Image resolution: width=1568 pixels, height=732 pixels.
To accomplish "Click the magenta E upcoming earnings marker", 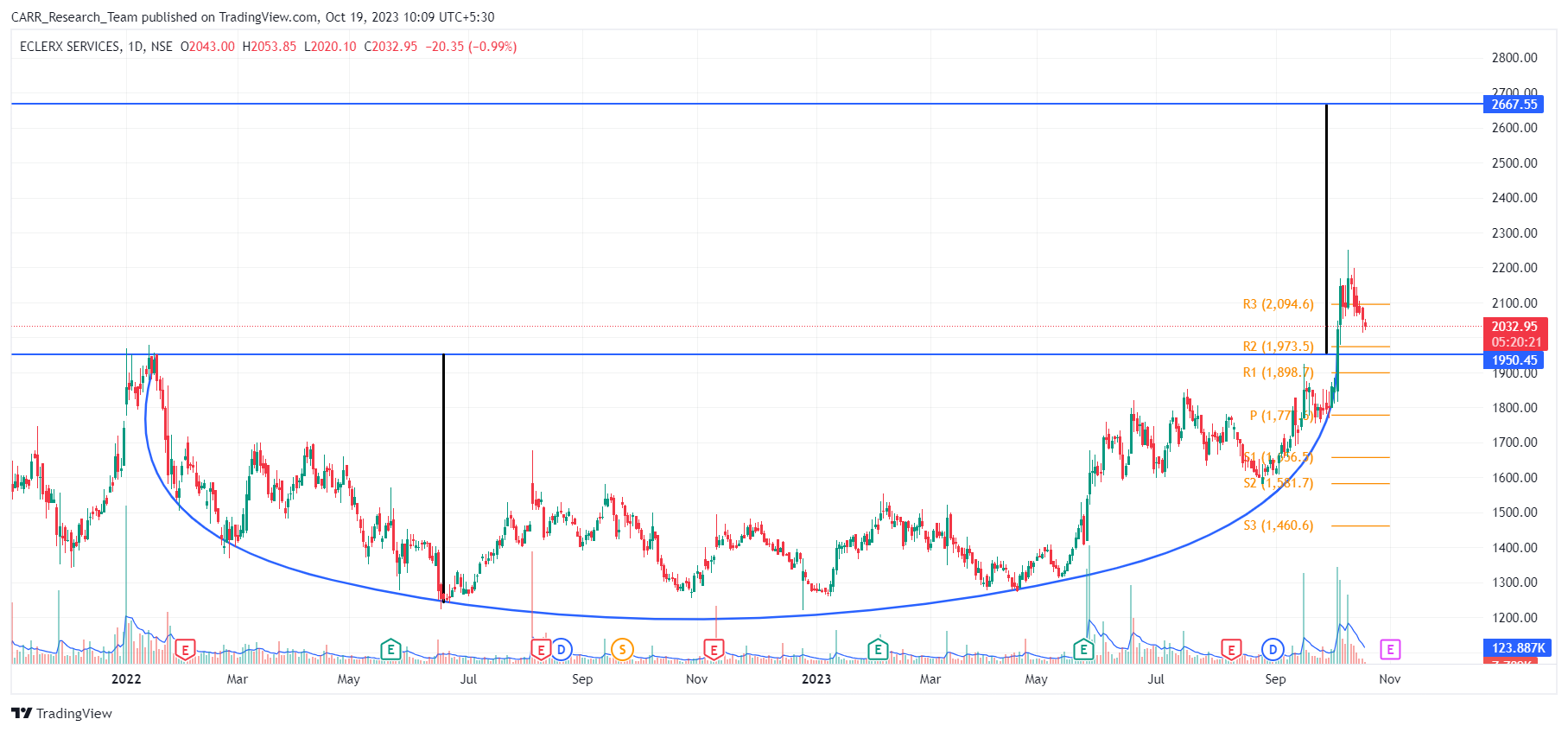I will tap(1390, 649).
